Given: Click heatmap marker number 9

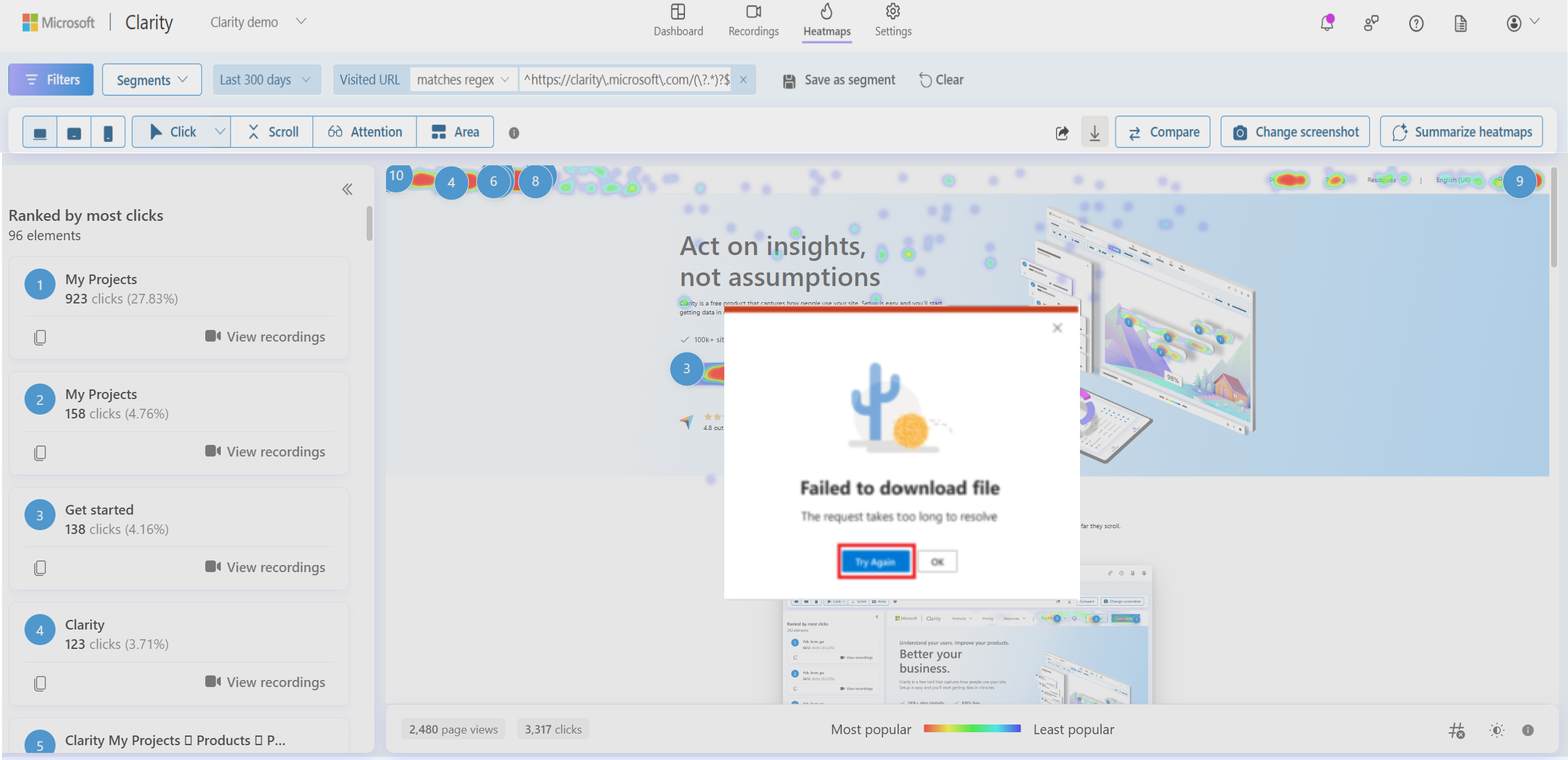Looking at the screenshot, I should (x=1520, y=181).
